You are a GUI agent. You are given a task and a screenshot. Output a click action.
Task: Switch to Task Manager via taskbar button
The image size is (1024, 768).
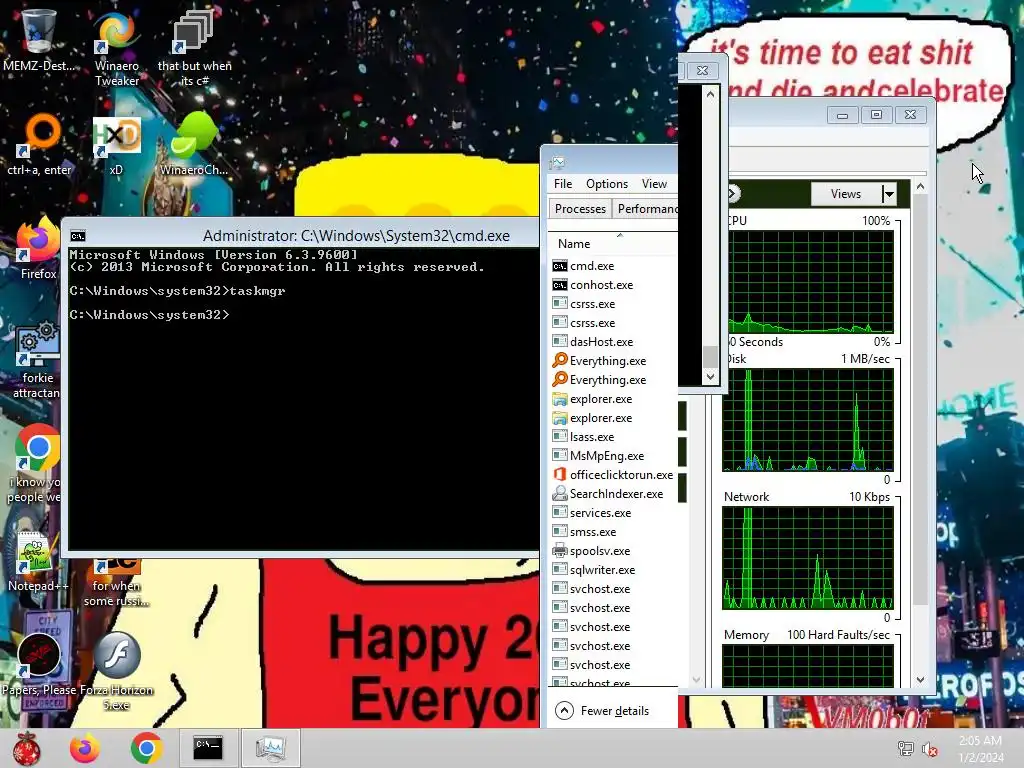pos(270,748)
